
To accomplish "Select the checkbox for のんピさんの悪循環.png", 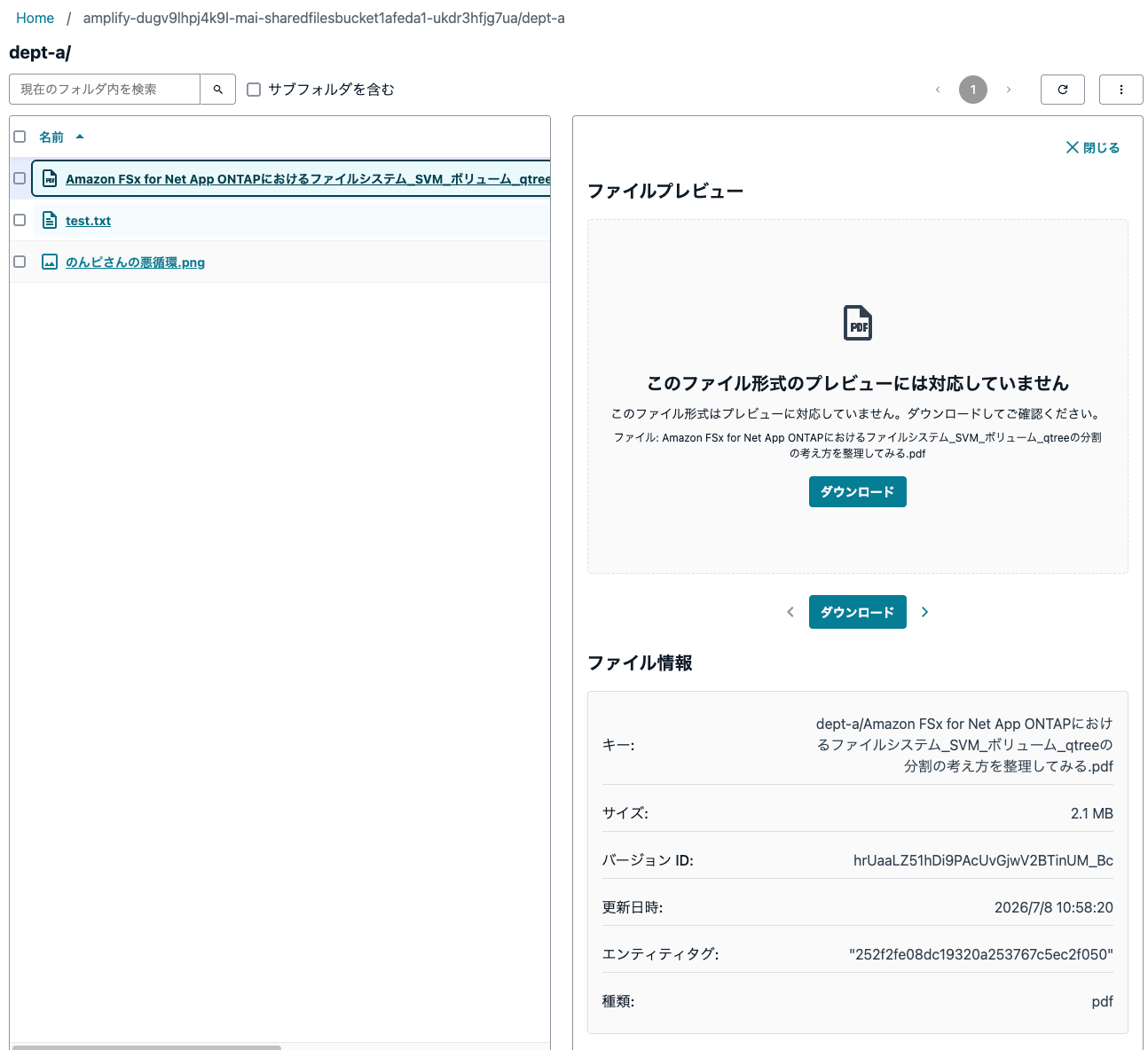I will [x=20, y=262].
